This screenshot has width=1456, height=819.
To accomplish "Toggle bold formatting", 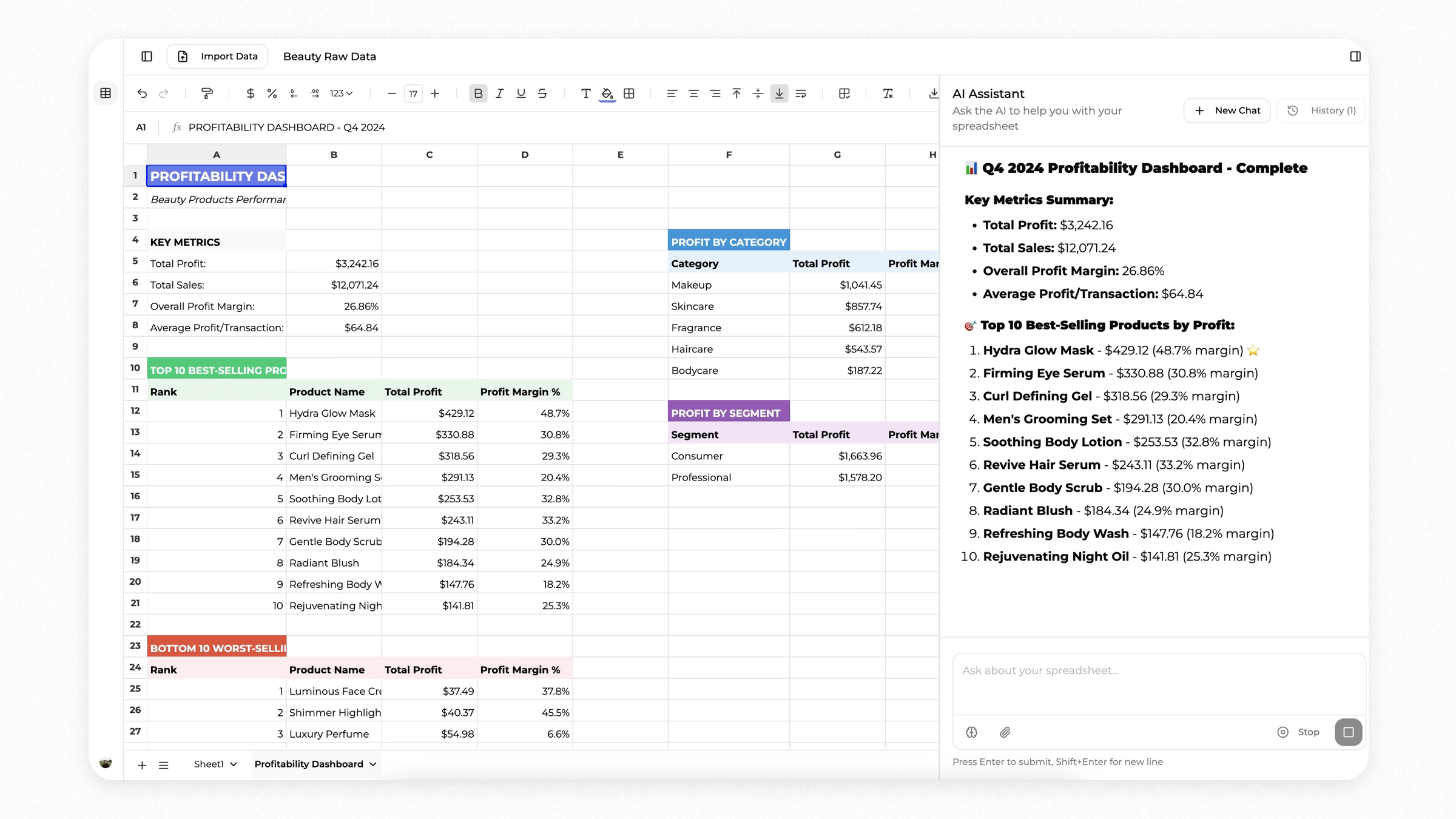I will pyautogui.click(x=478, y=93).
